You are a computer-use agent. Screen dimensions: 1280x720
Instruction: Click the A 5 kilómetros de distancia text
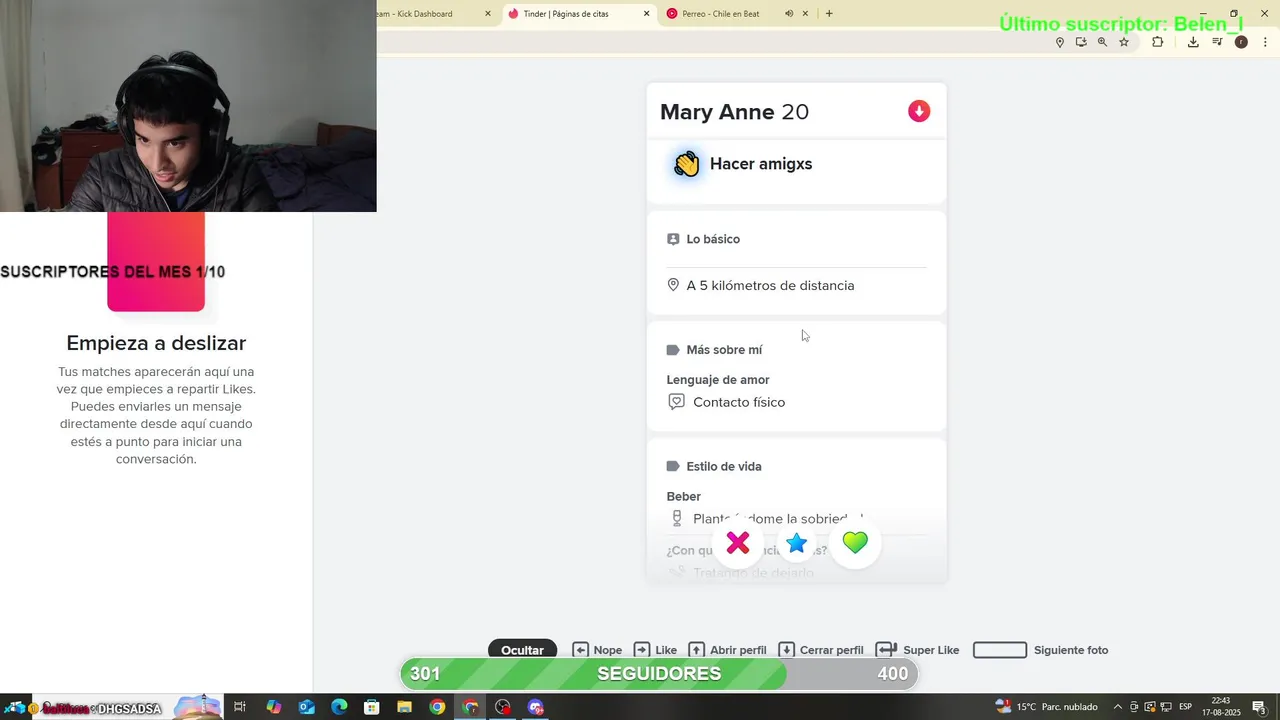[x=770, y=285]
